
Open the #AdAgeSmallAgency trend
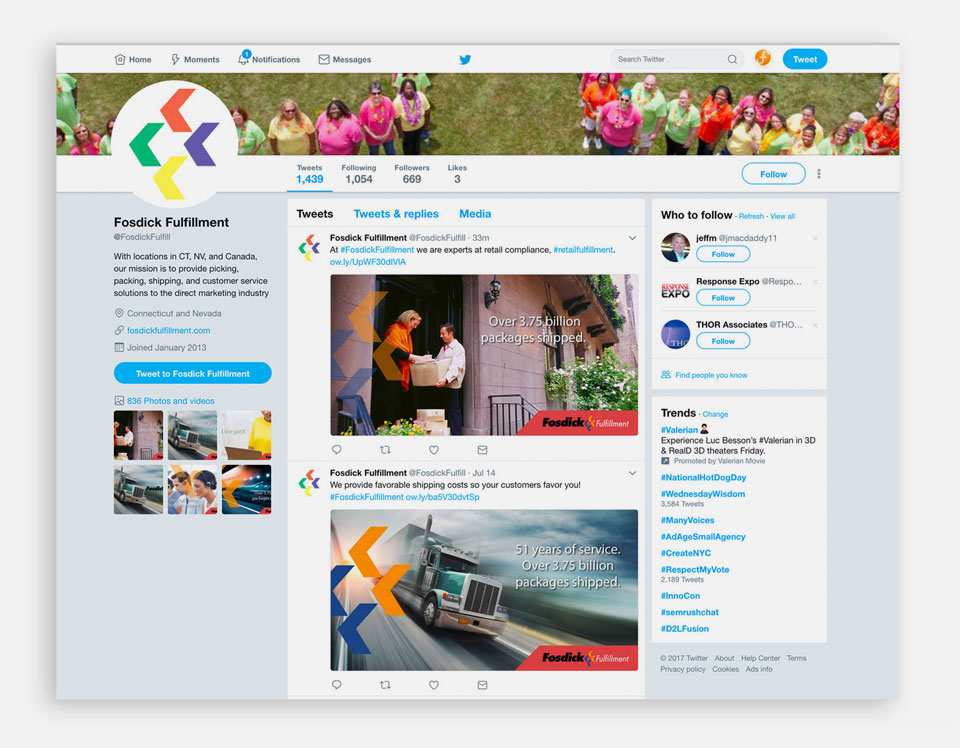coord(703,537)
